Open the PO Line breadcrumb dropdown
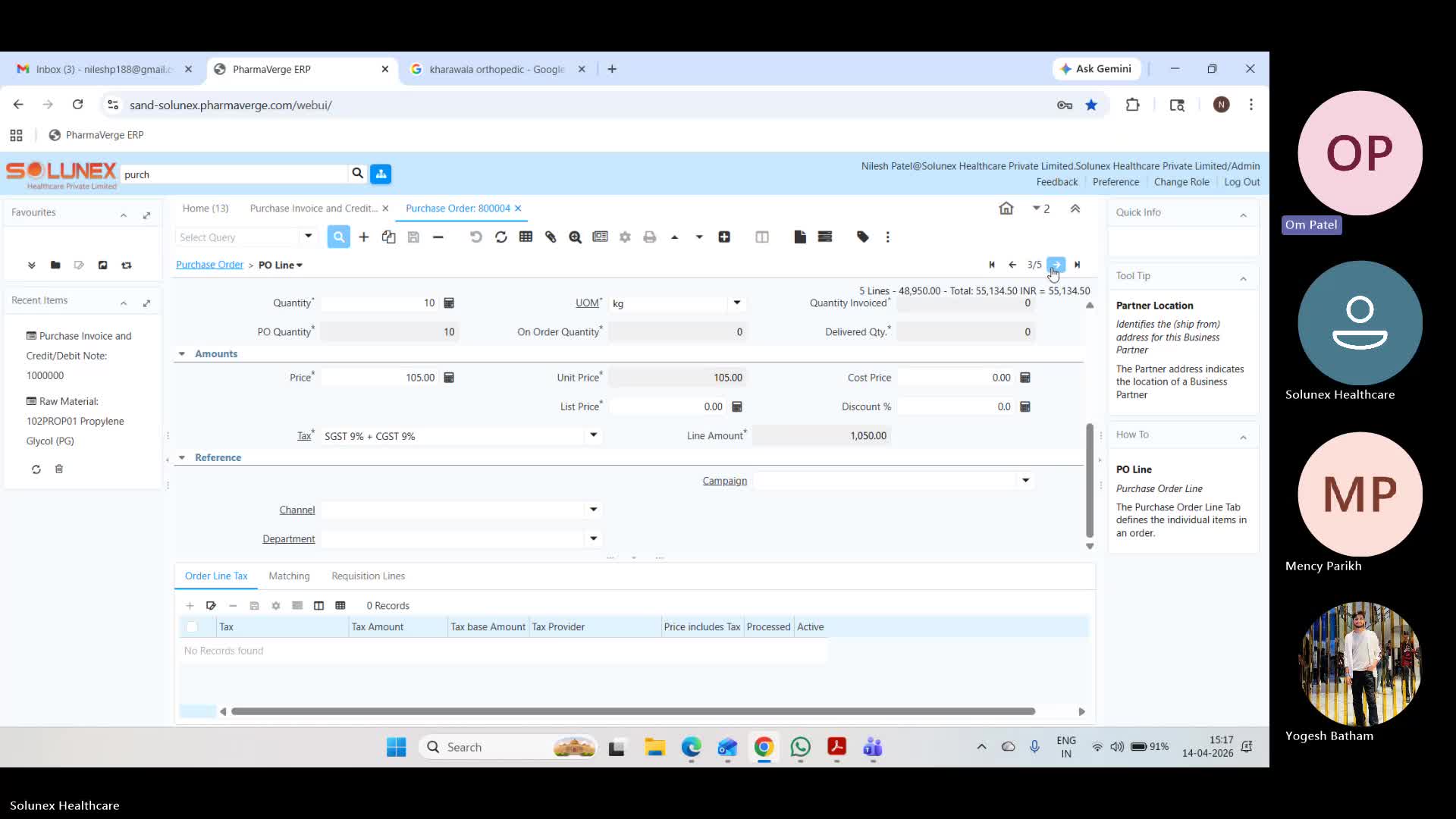 (x=281, y=265)
